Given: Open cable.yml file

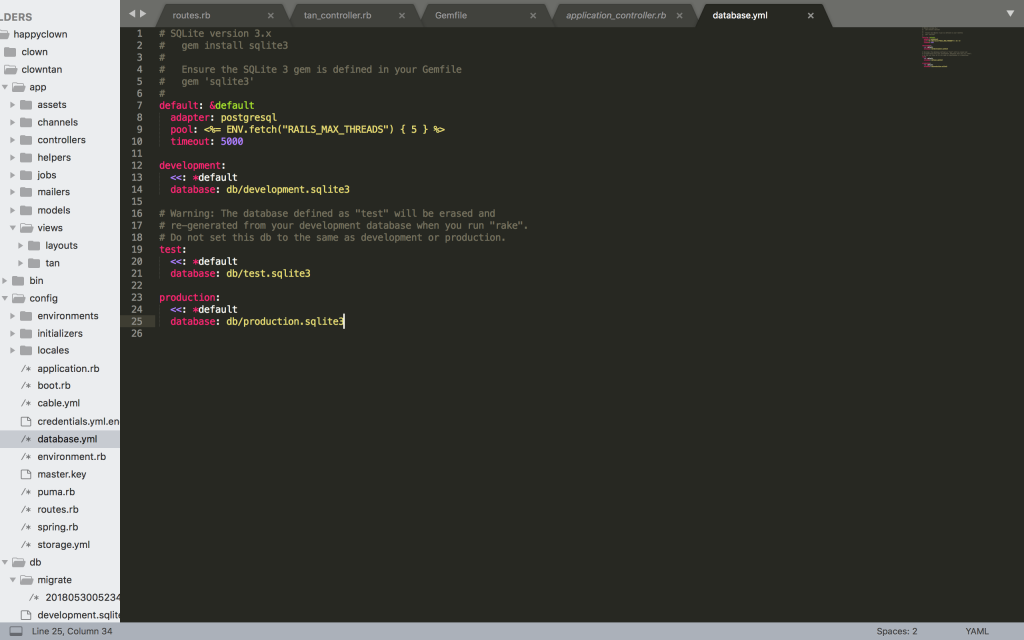Looking at the screenshot, I should point(58,403).
